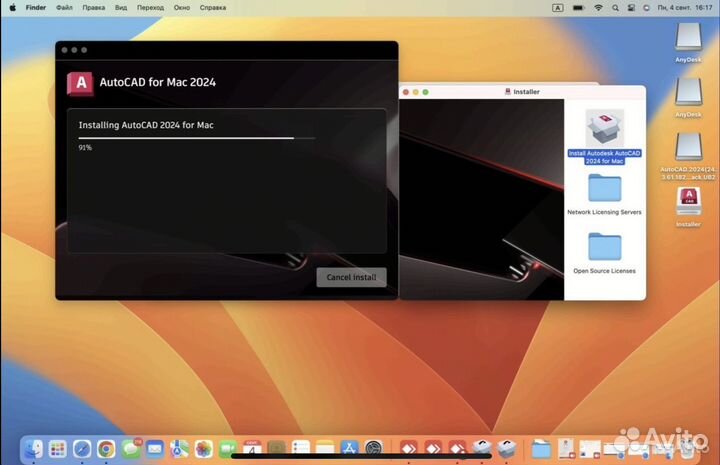Open the Файл menu

[x=64, y=7]
